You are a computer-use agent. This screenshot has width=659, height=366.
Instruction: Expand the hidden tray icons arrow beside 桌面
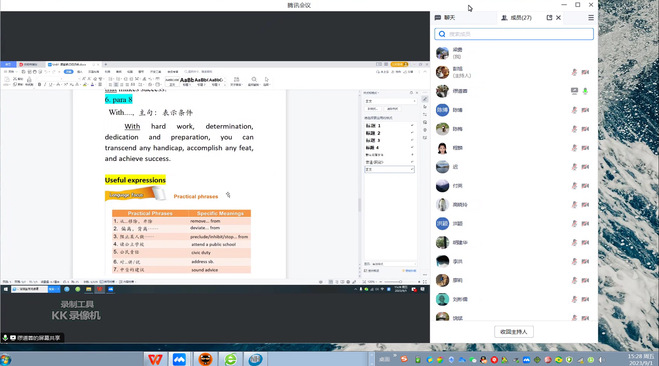pos(395,356)
